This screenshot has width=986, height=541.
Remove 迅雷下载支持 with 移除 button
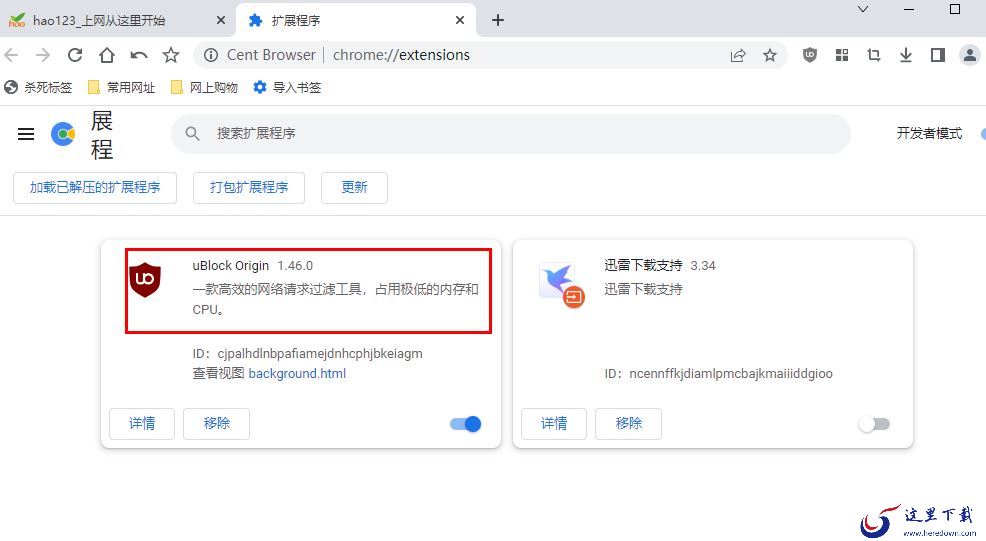628,423
